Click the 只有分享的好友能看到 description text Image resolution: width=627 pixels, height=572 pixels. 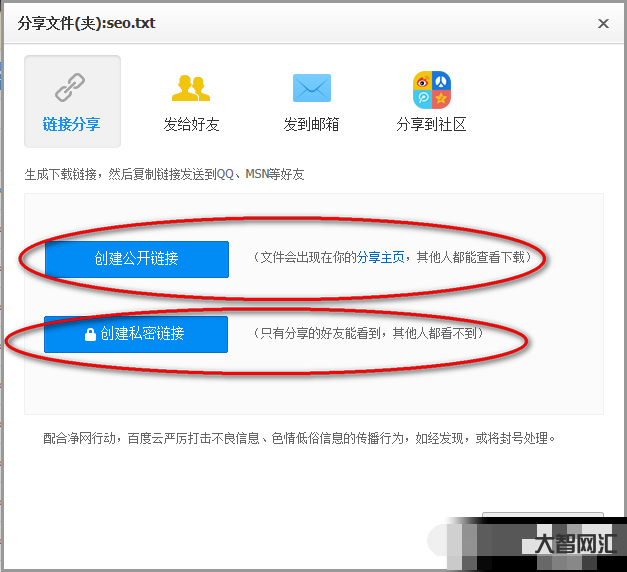(x=368, y=334)
